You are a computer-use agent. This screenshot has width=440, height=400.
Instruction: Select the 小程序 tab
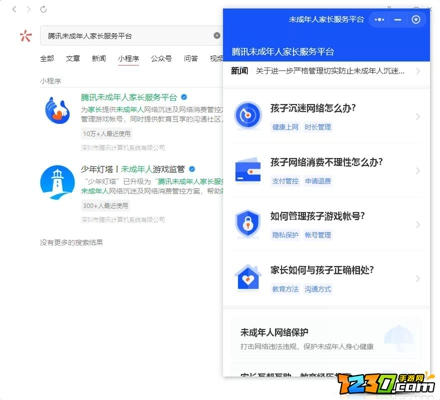pyautogui.click(x=128, y=59)
